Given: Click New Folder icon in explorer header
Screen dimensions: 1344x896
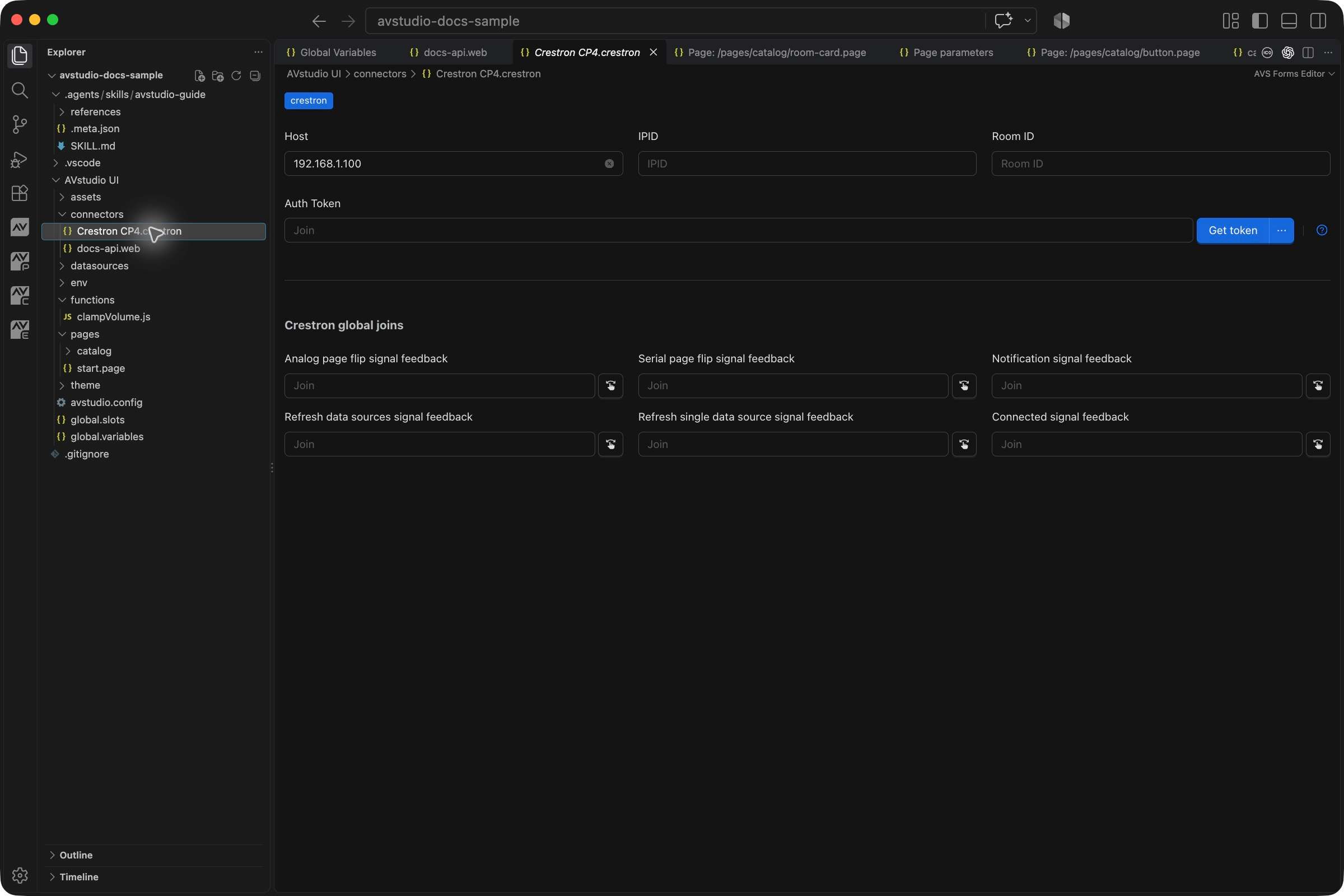Looking at the screenshot, I should click(218, 76).
